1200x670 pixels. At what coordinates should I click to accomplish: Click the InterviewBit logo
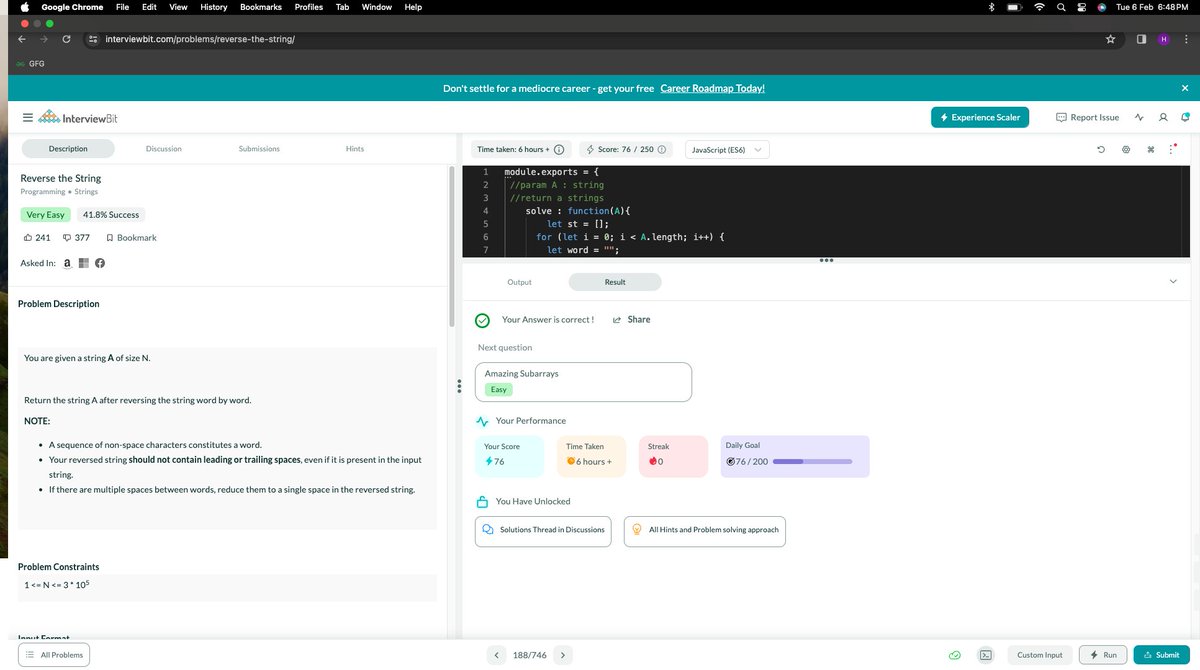(77, 118)
